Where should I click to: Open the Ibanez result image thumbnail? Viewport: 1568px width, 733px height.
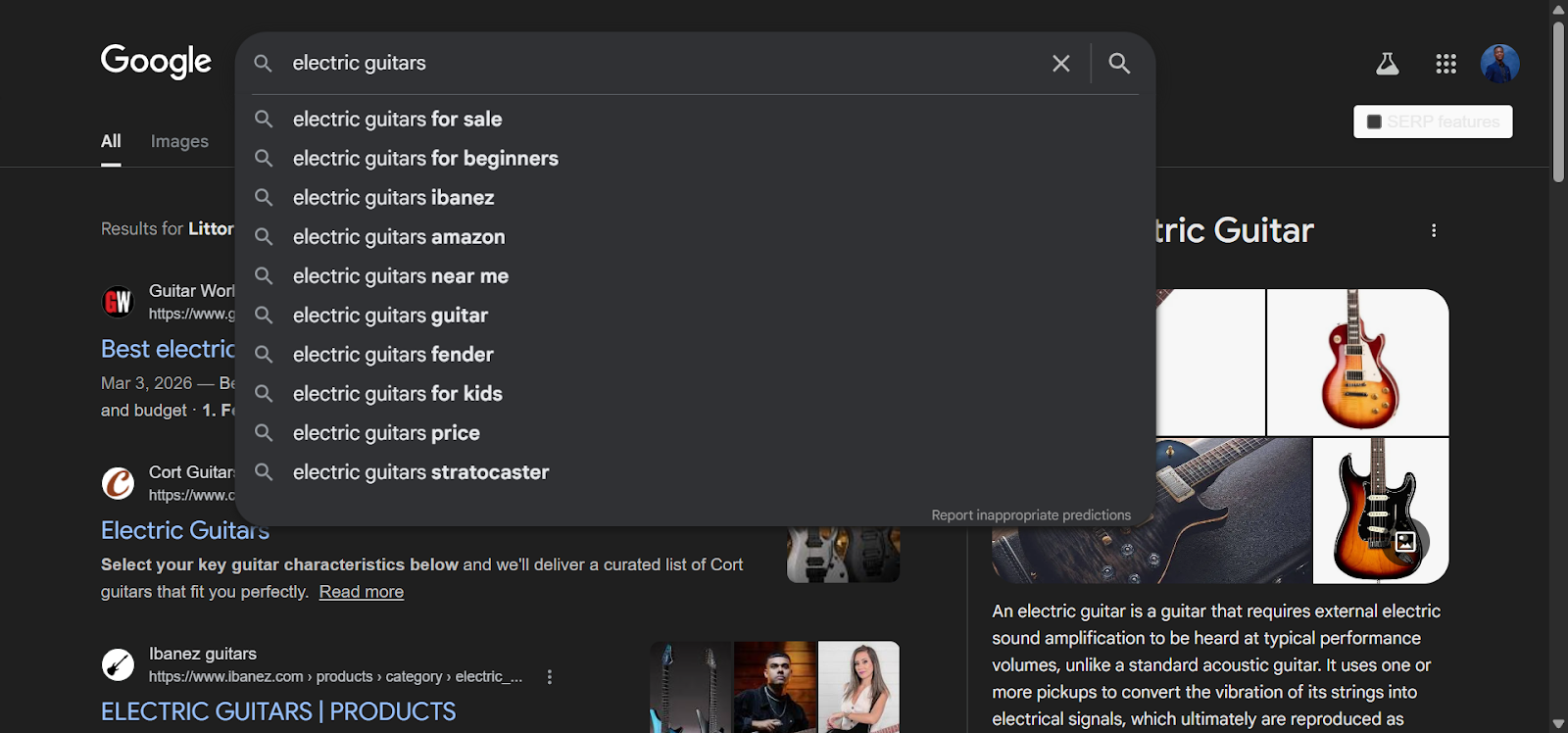click(774, 687)
